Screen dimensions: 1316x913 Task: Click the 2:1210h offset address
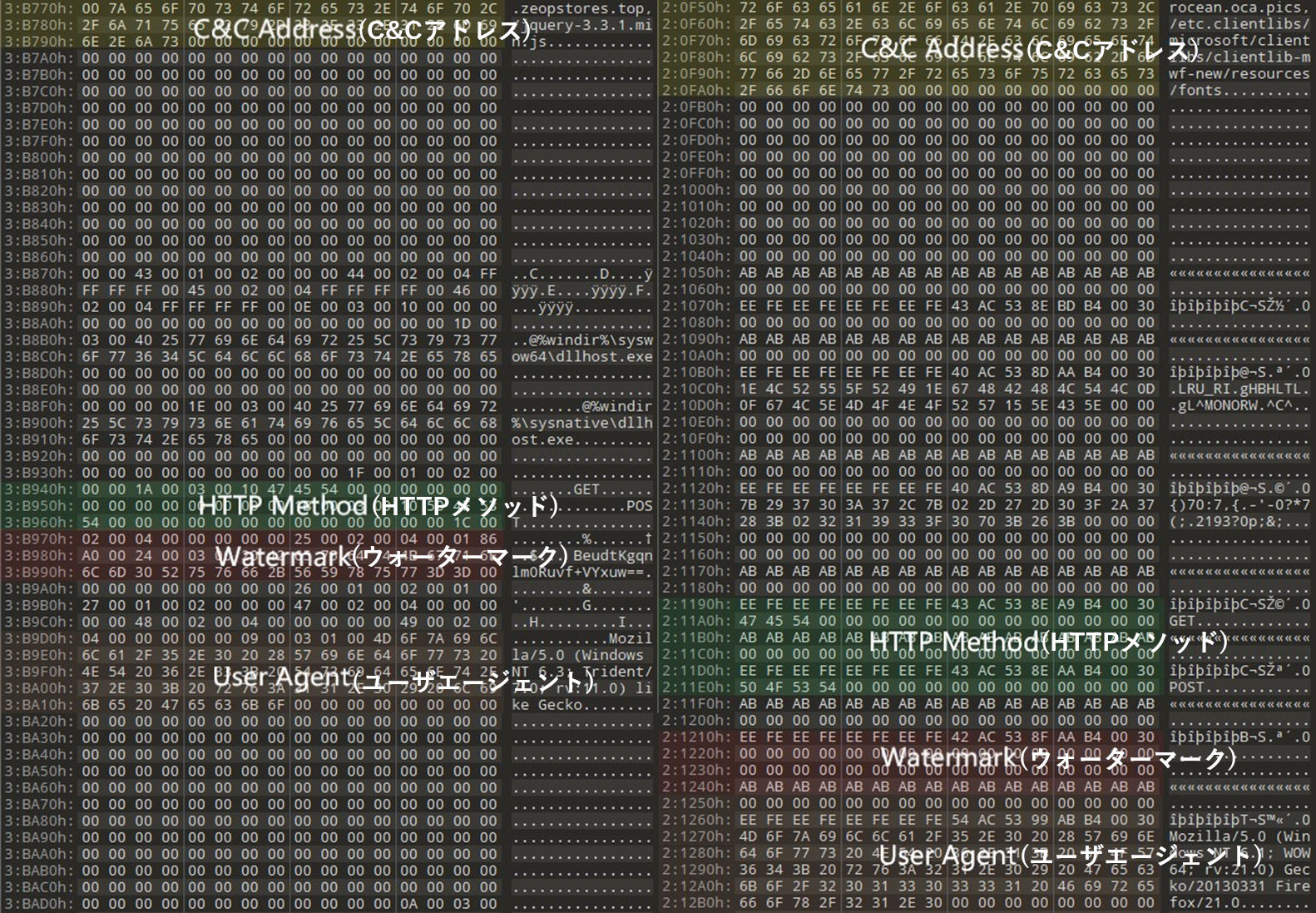pos(696,737)
